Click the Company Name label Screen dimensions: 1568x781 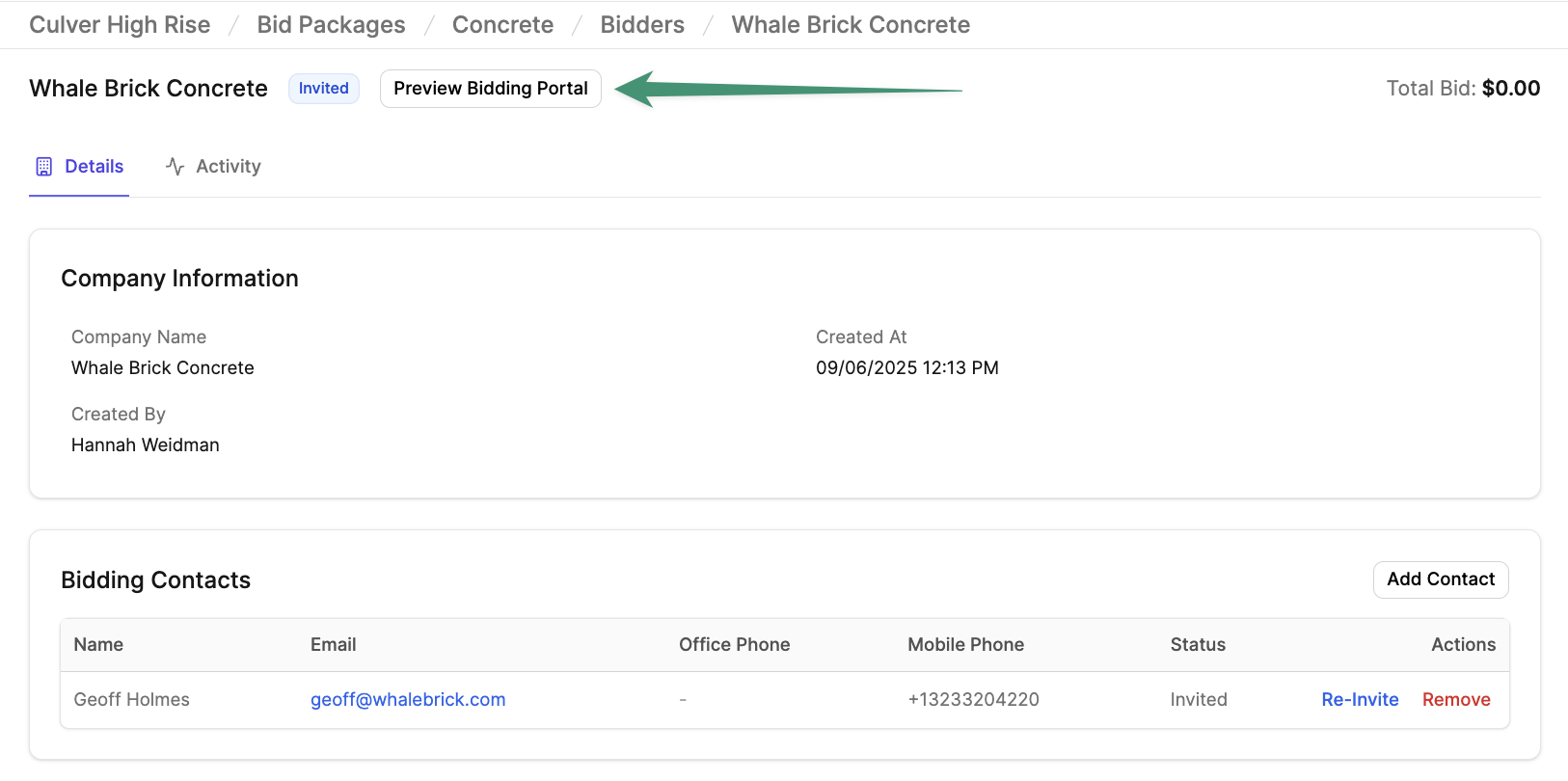139,337
